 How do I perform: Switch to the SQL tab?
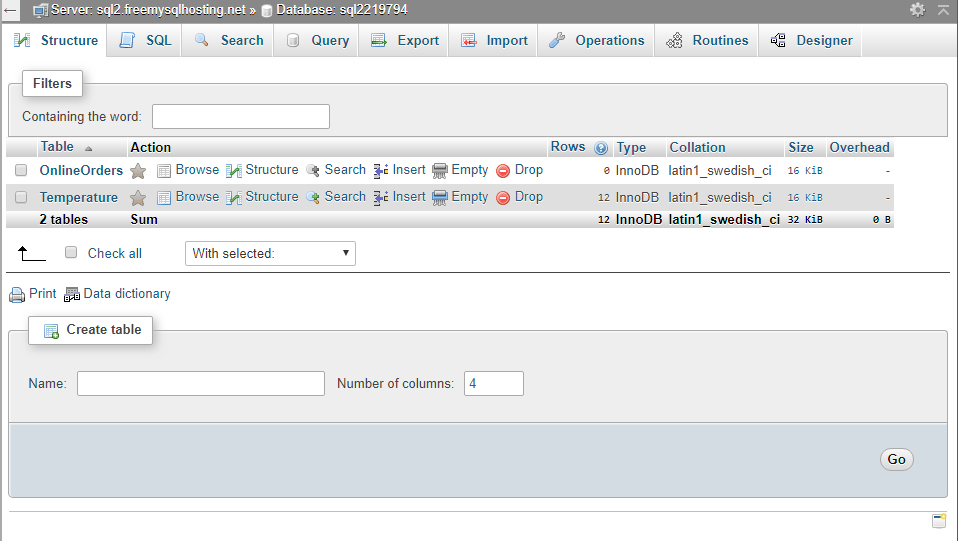[x=145, y=40]
